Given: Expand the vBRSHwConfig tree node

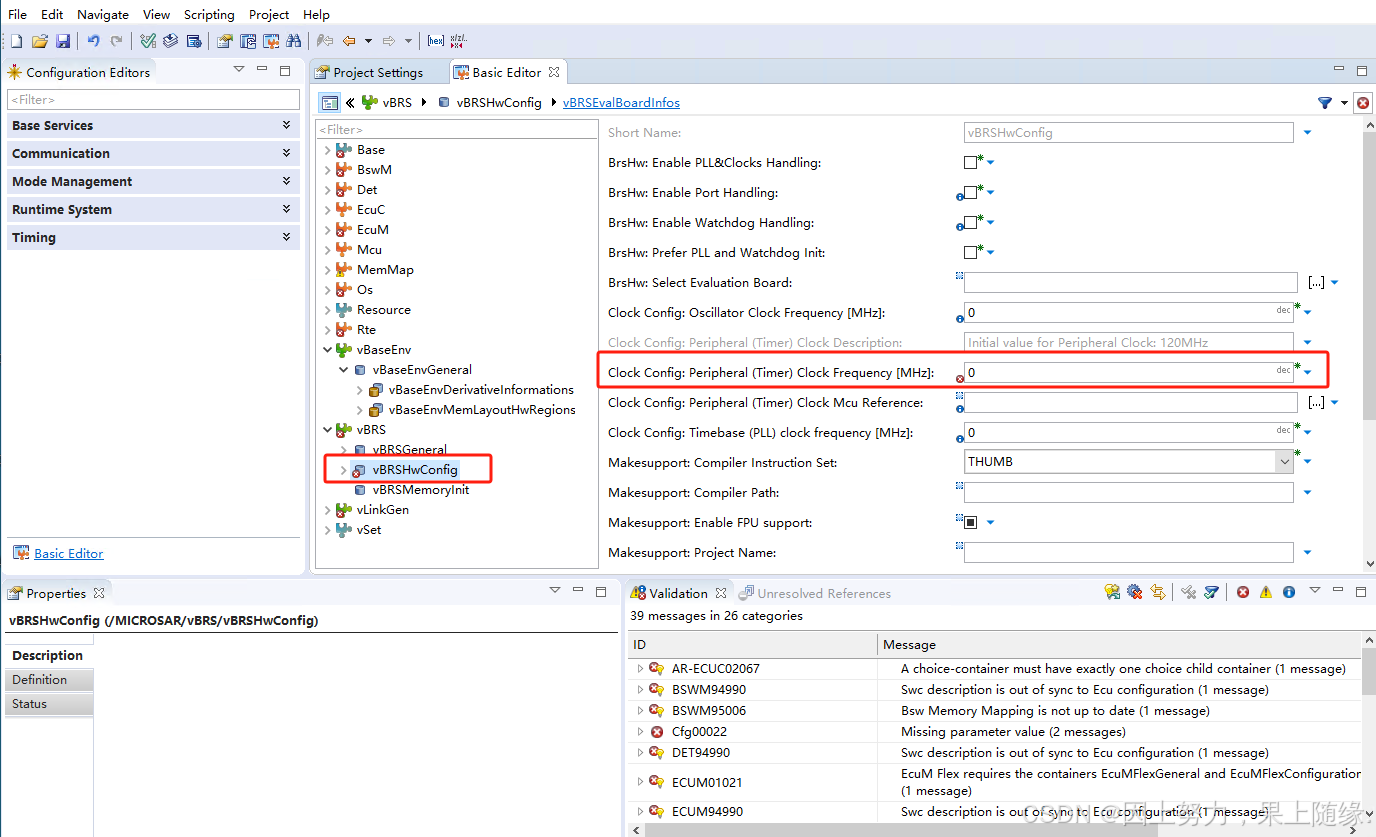Looking at the screenshot, I should pyautogui.click(x=343, y=470).
